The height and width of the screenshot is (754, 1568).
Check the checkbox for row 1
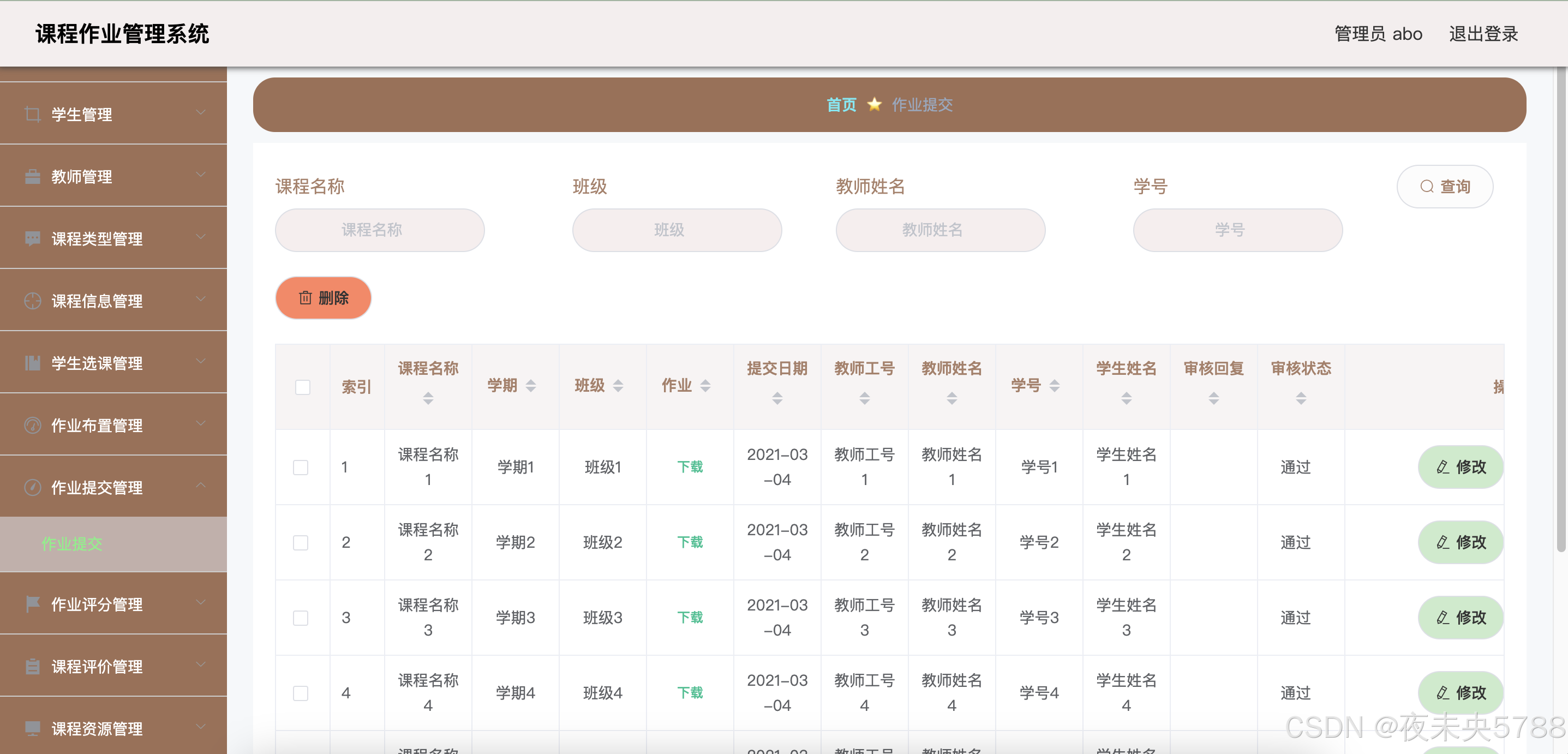click(x=301, y=468)
